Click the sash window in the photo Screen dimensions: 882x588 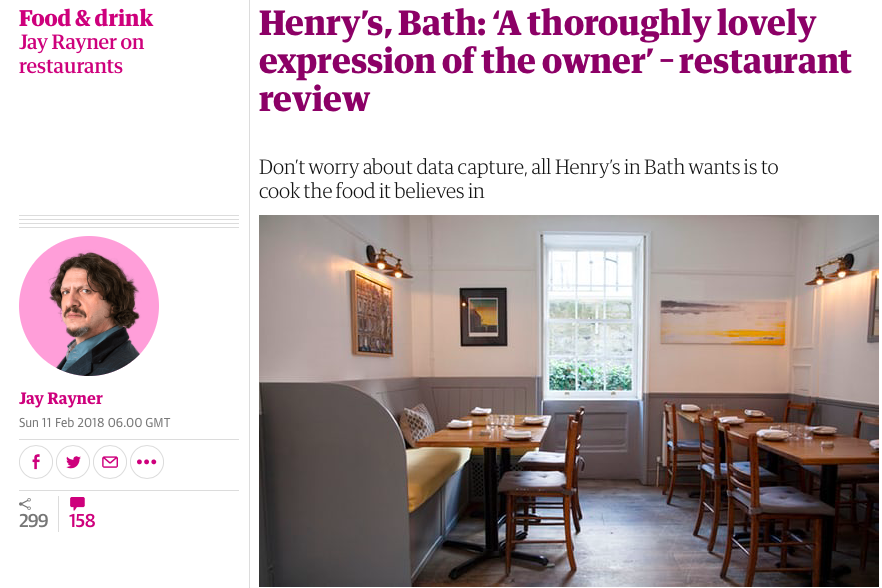click(x=592, y=316)
